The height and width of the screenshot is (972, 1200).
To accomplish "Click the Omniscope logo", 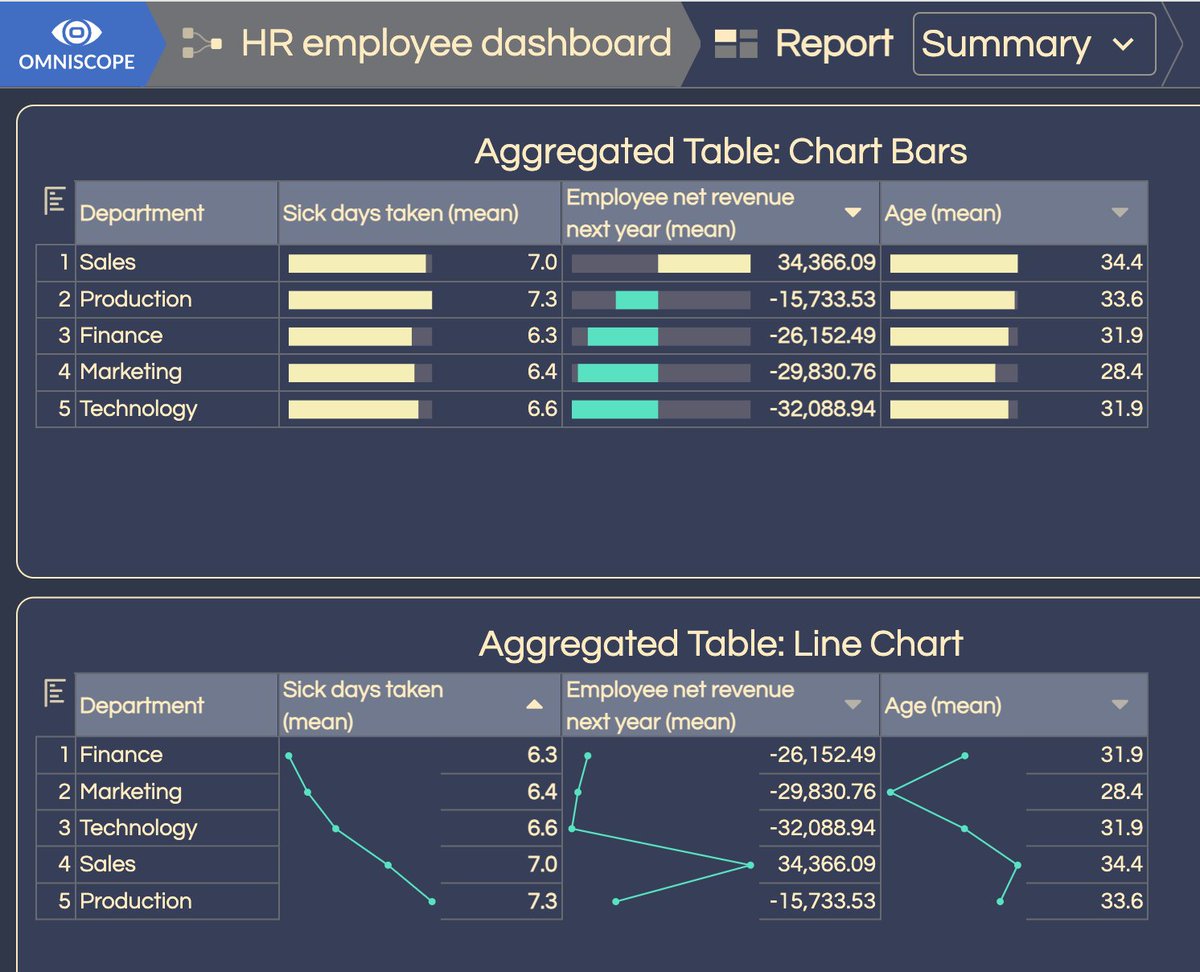I will coord(76,44).
